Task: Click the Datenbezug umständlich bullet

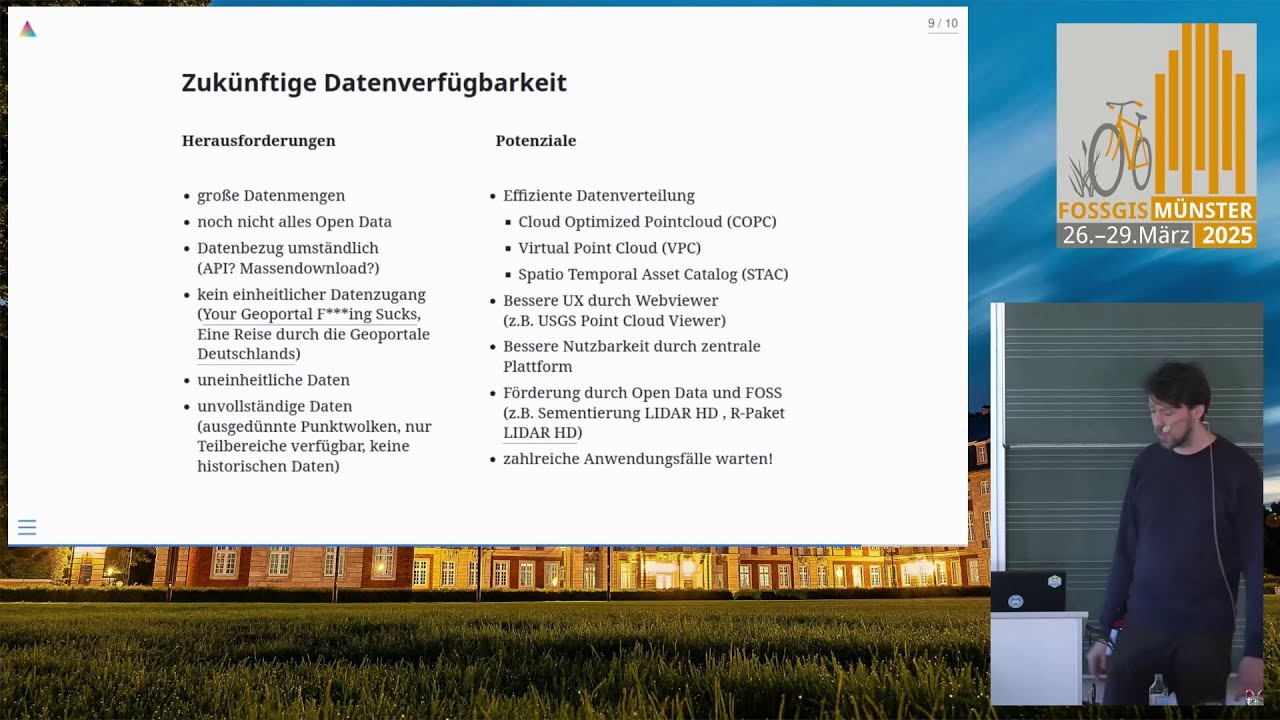Action: [288, 248]
